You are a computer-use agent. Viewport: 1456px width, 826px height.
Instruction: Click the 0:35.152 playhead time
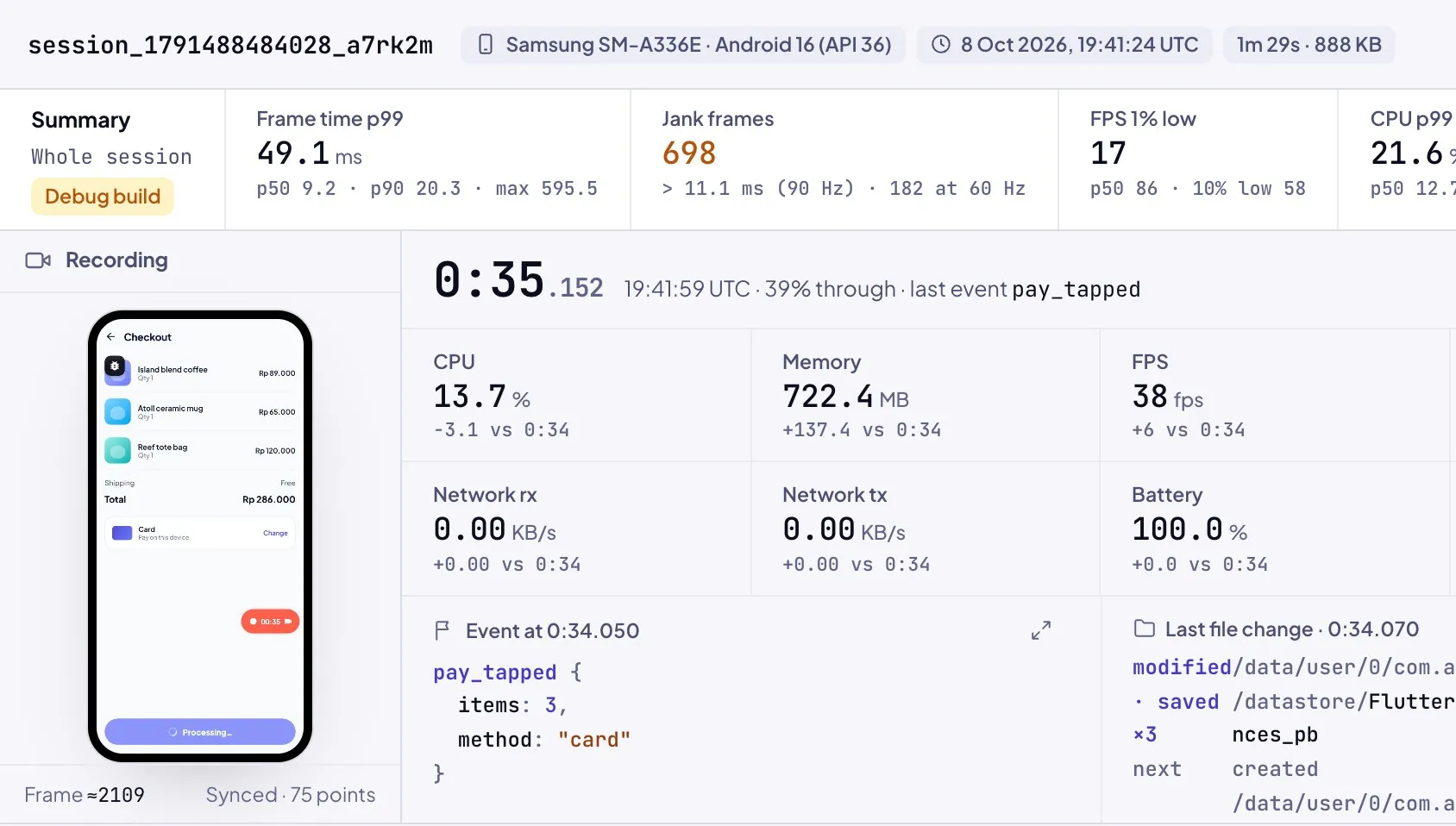[518, 280]
